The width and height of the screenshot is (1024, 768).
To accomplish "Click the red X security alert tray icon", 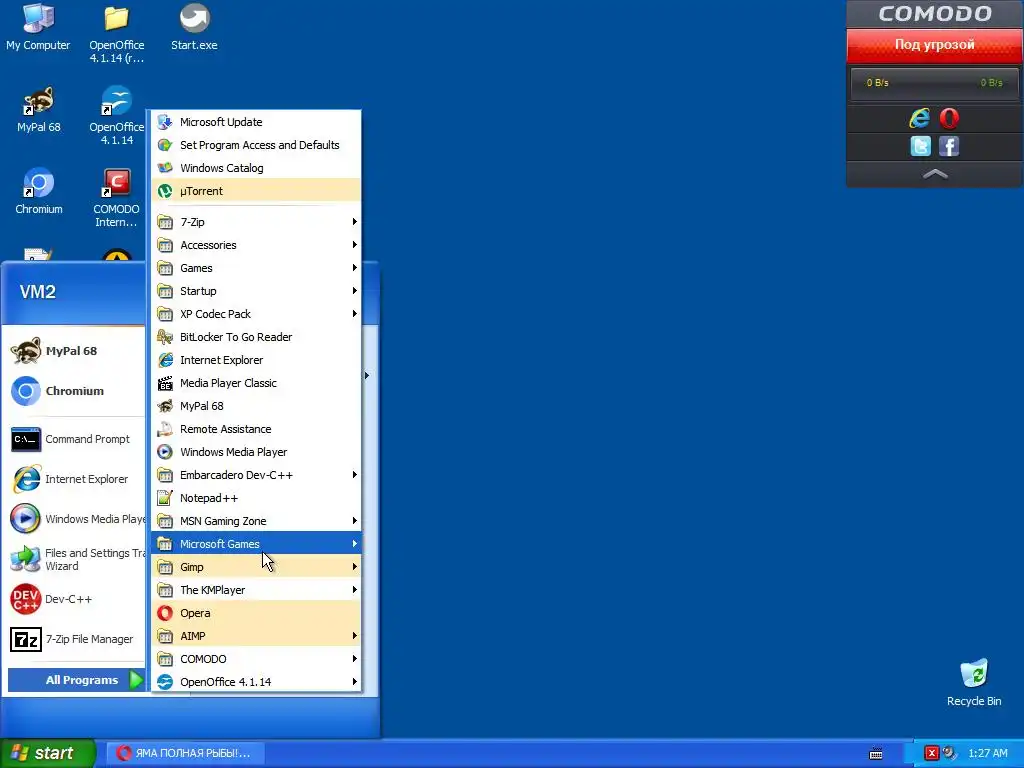I will point(932,754).
